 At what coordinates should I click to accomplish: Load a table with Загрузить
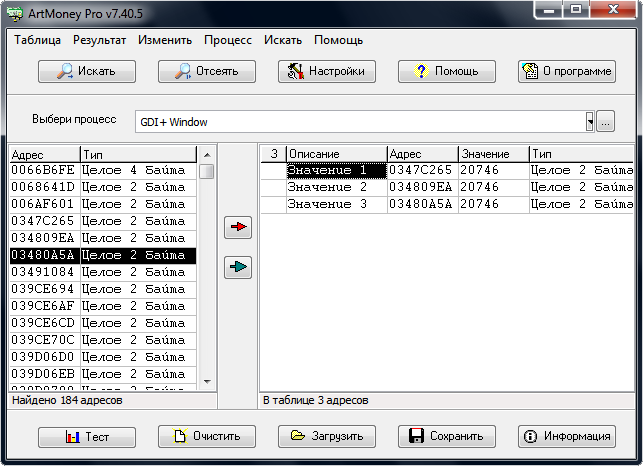pyautogui.click(x=327, y=436)
